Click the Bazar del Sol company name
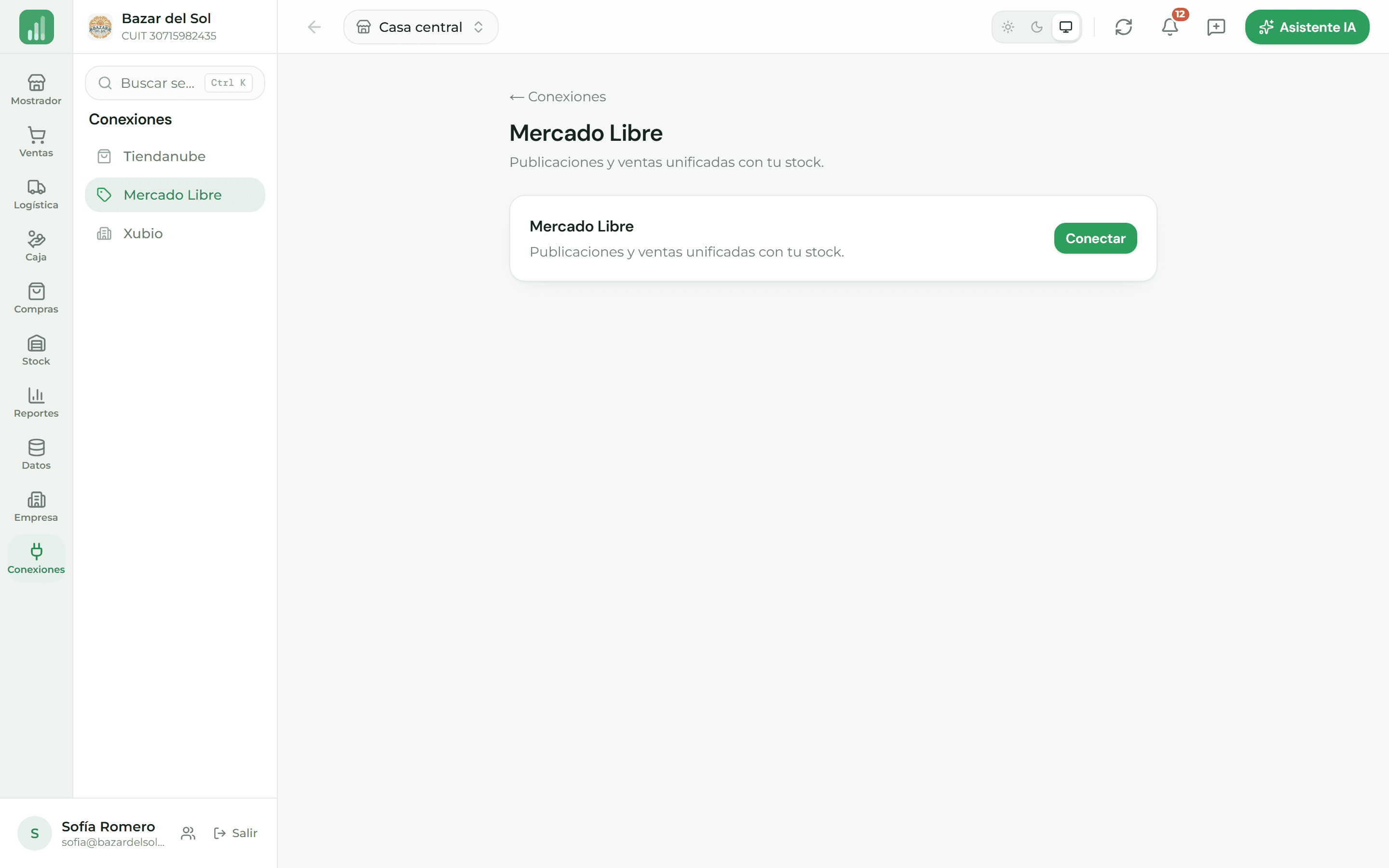Screen dimensions: 1389x868 (x=166, y=18)
